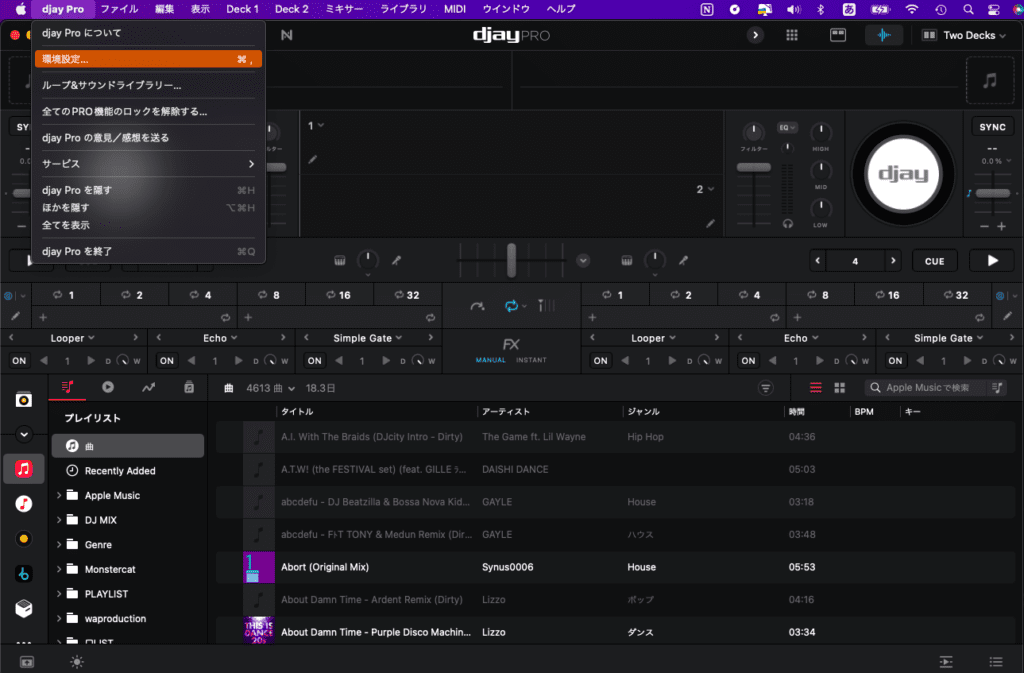Click the video layout icon beside the waveform button
Image resolution: width=1024 pixels, height=673 pixels.
point(838,35)
